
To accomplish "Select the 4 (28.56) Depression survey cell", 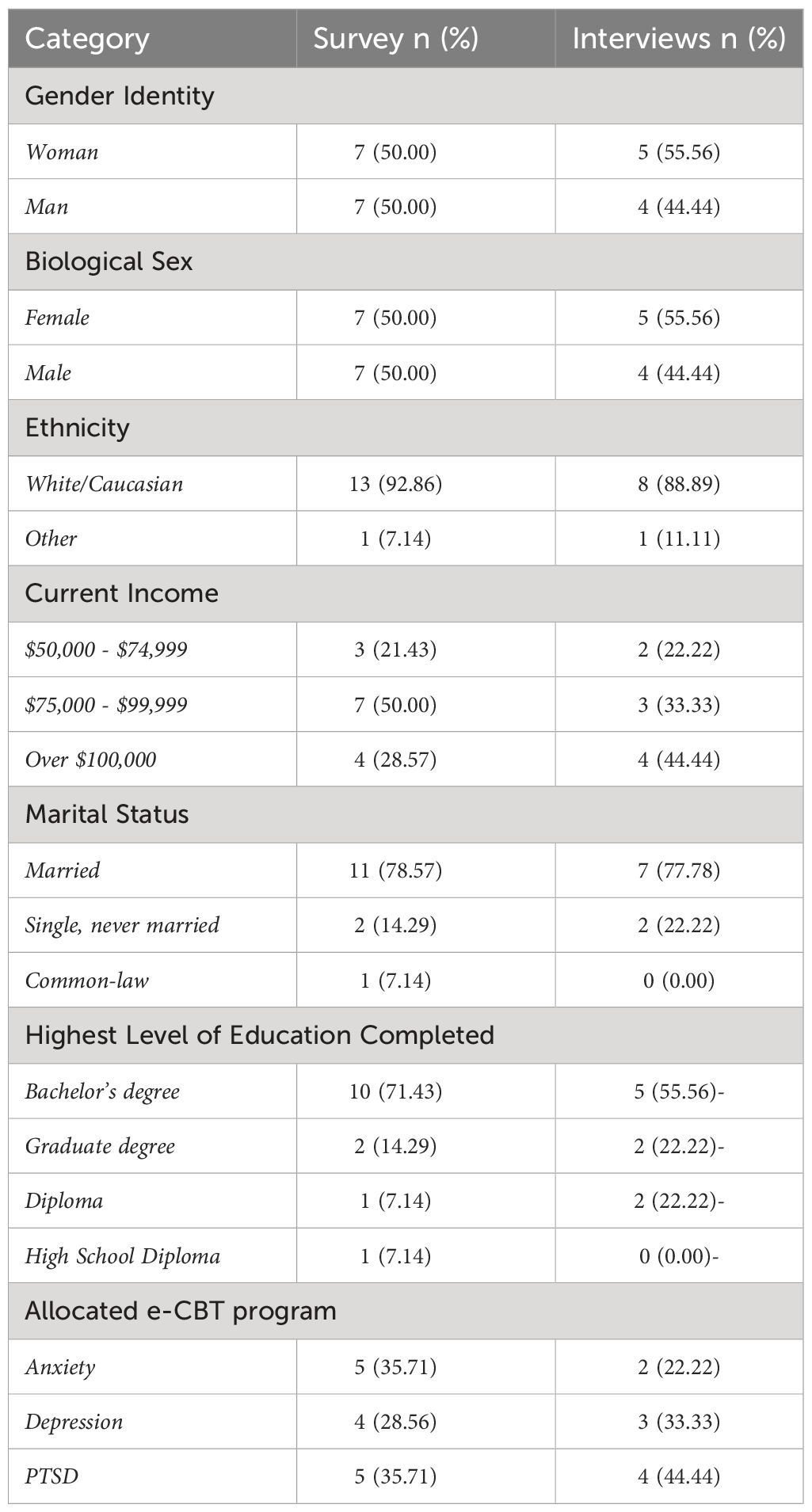I will point(395,1422).
